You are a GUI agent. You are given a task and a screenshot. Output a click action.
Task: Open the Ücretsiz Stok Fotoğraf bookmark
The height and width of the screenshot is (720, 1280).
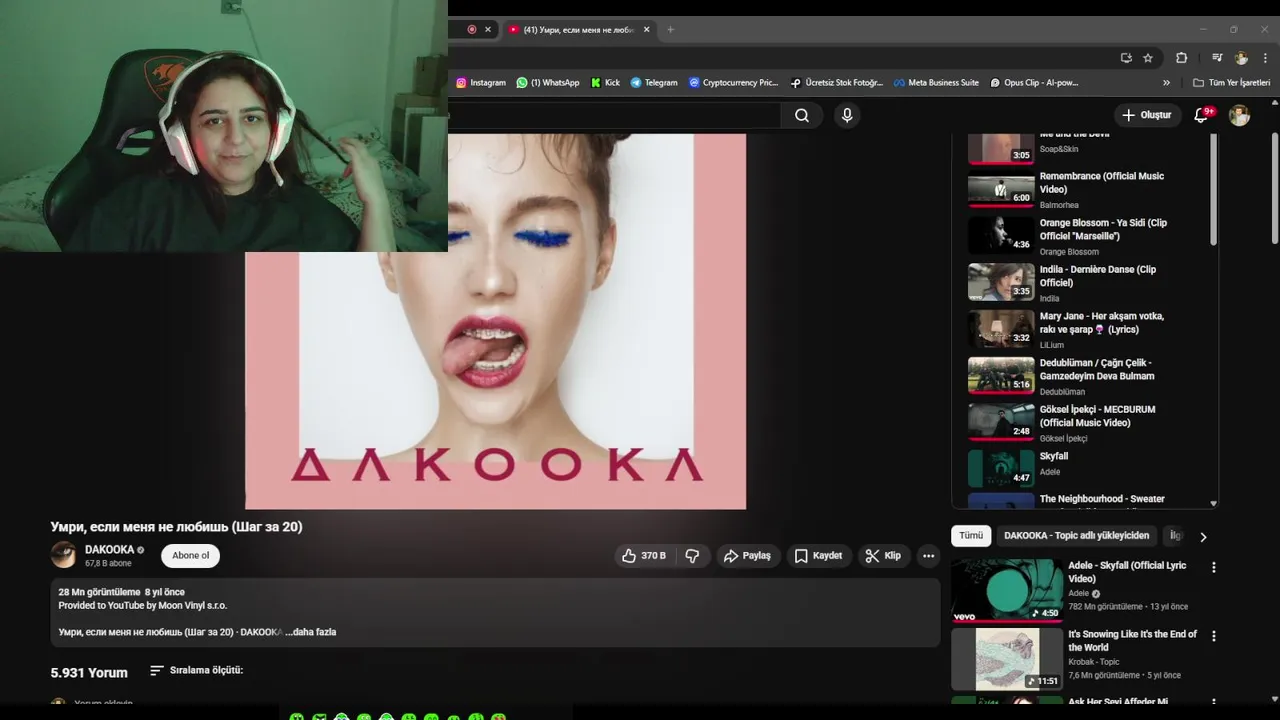pyautogui.click(x=836, y=83)
